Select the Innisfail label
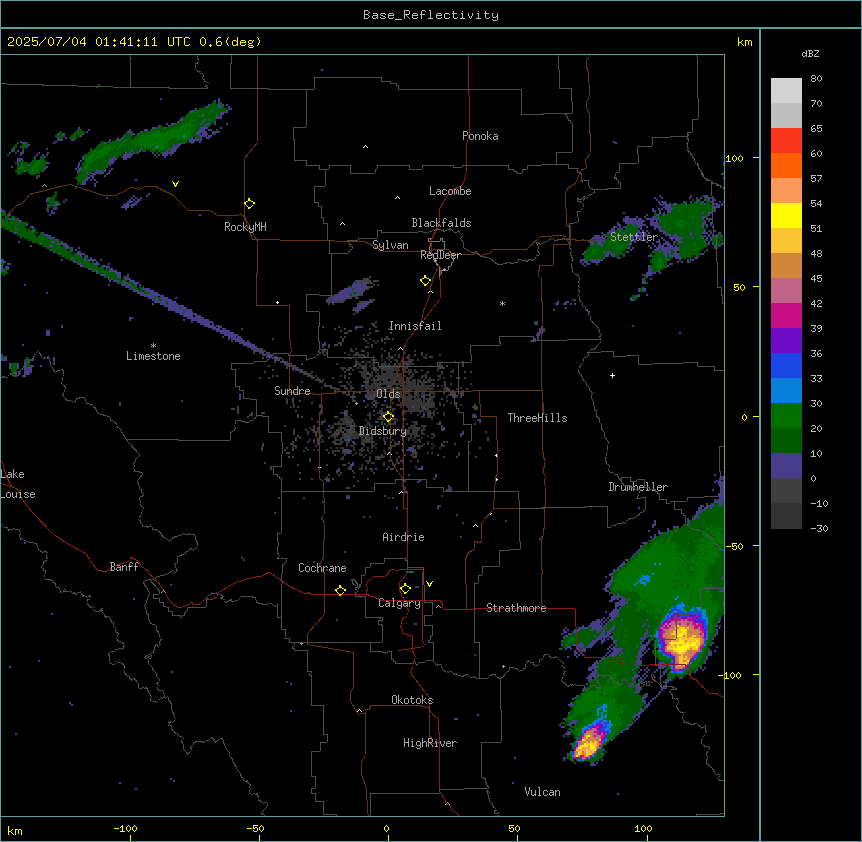The height and width of the screenshot is (842, 862). [415, 326]
